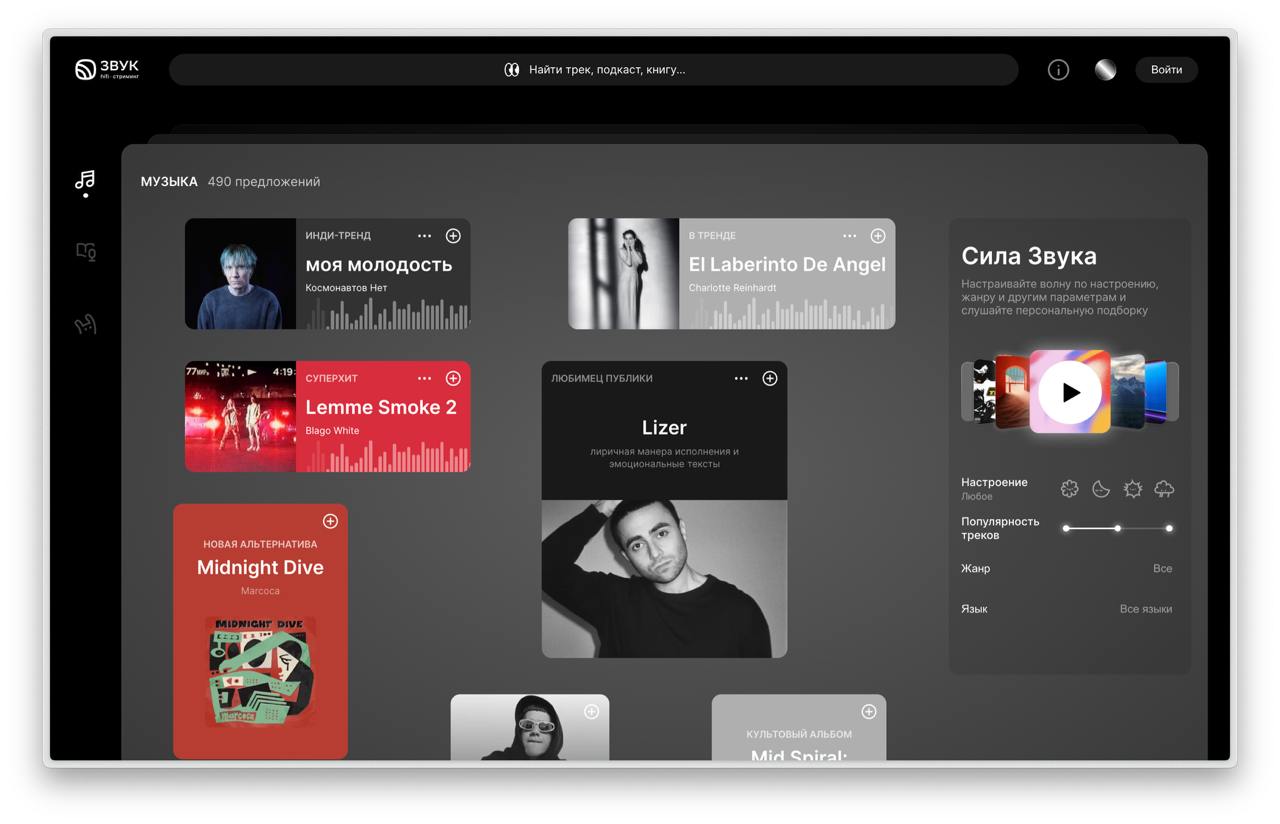Click the 490 предложений count
The width and height of the screenshot is (1280, 824).
[x=264, y=182]
